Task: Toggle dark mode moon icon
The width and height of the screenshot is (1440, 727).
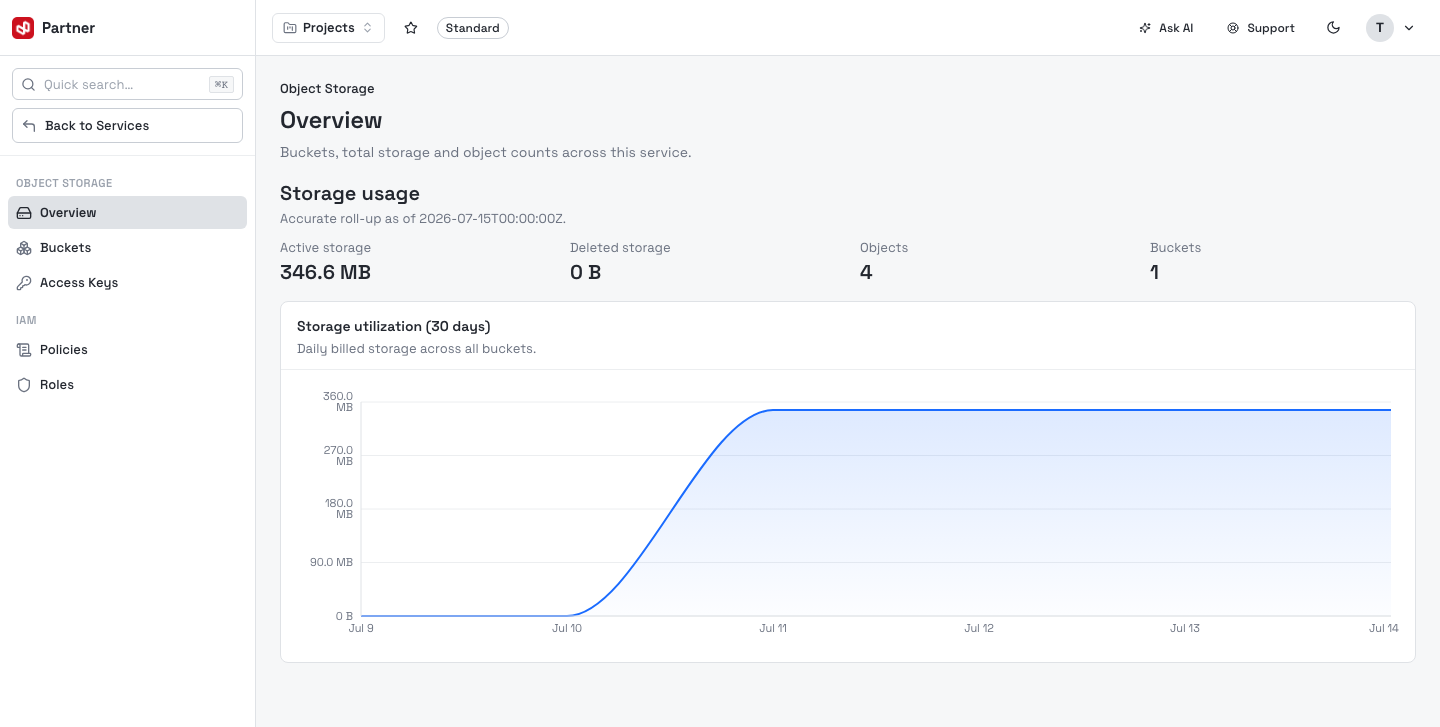Action: coord(1333,28)
